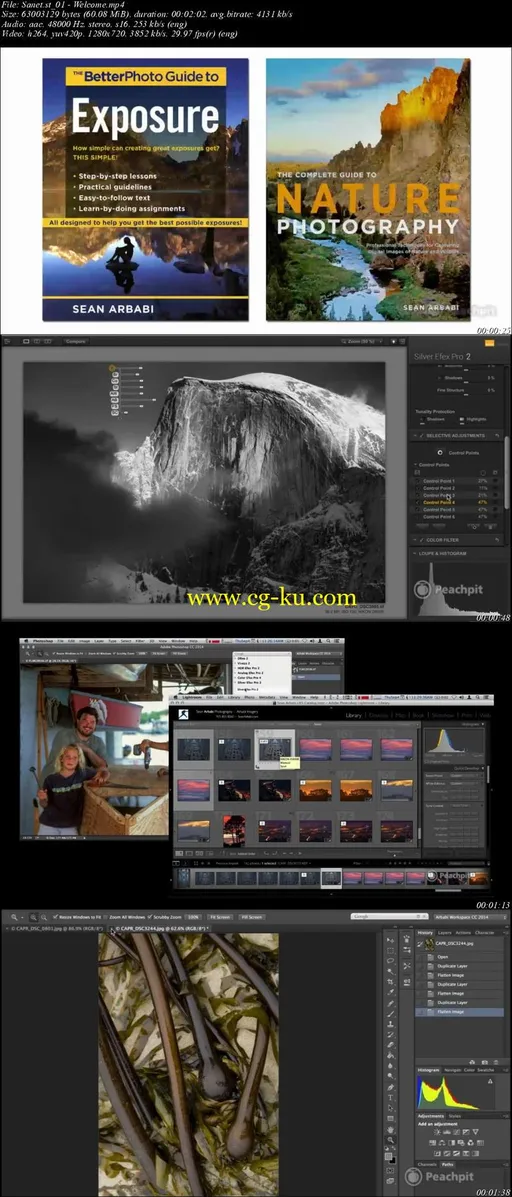Select the Pen tool
512x1197 pixels.
pyautogui.click(x=390, y=1087)
